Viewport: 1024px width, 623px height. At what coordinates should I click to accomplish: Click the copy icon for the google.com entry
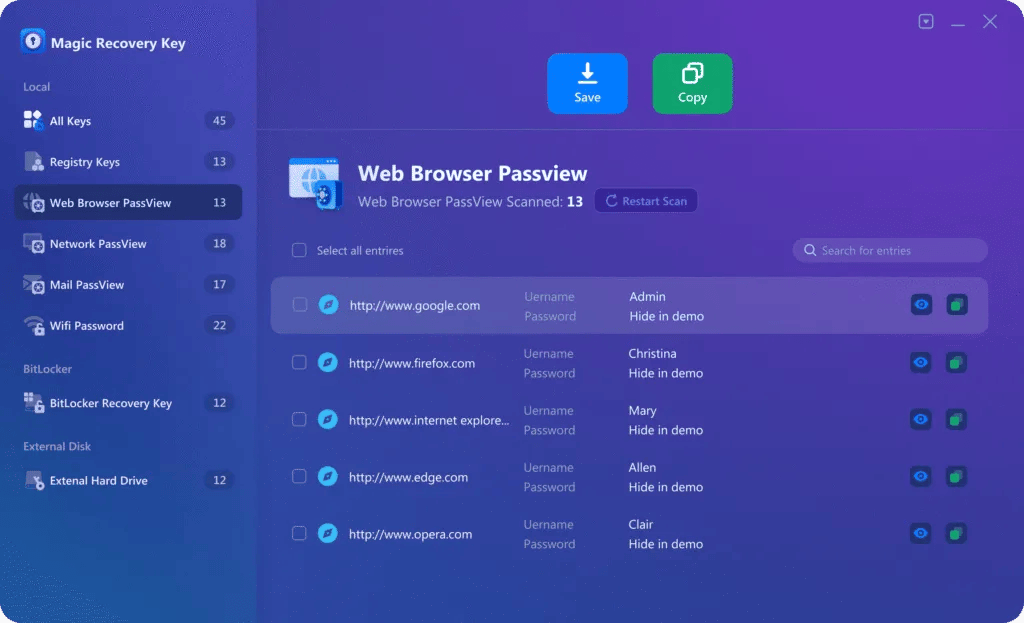[957, 305]
